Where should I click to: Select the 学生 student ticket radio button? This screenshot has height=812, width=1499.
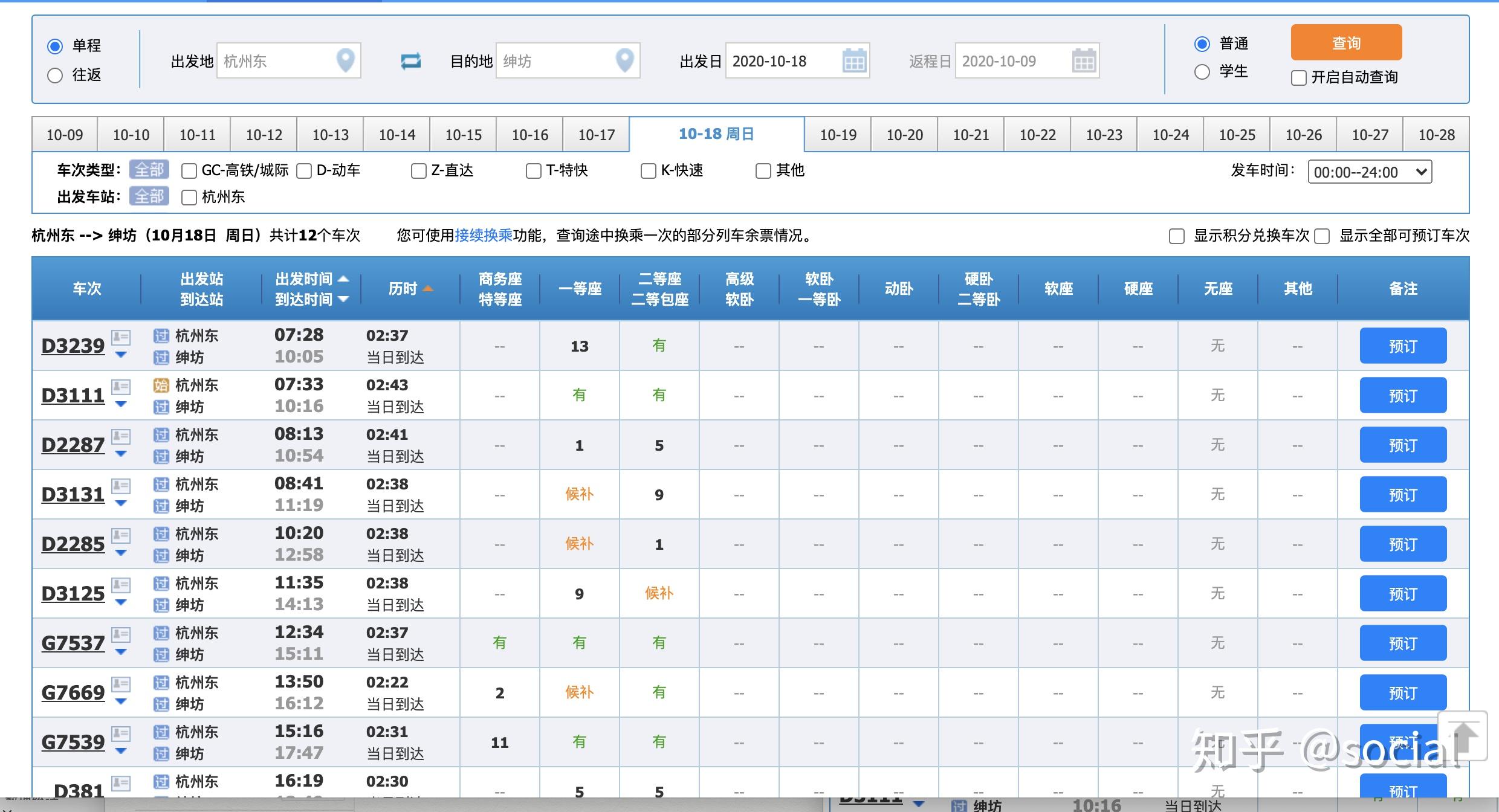pyautogui.click(x=1202, y=72)
